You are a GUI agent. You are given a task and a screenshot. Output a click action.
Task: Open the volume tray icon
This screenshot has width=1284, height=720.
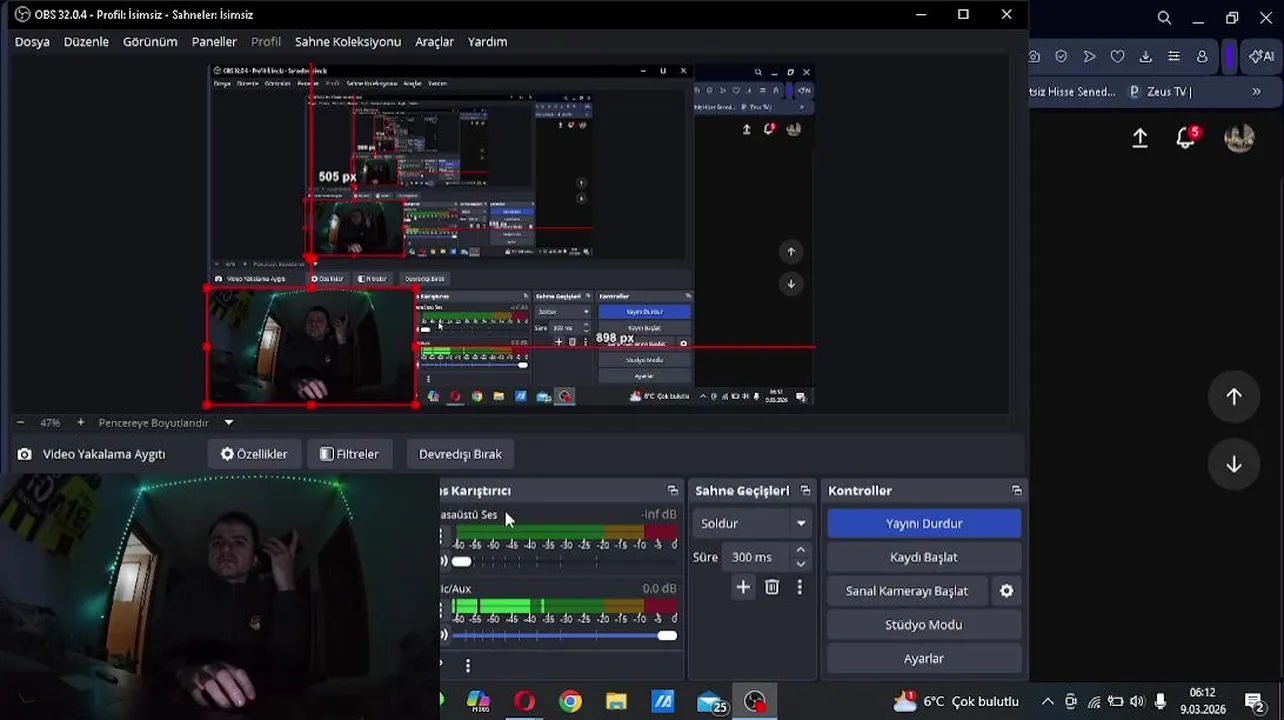point(1137,702)
